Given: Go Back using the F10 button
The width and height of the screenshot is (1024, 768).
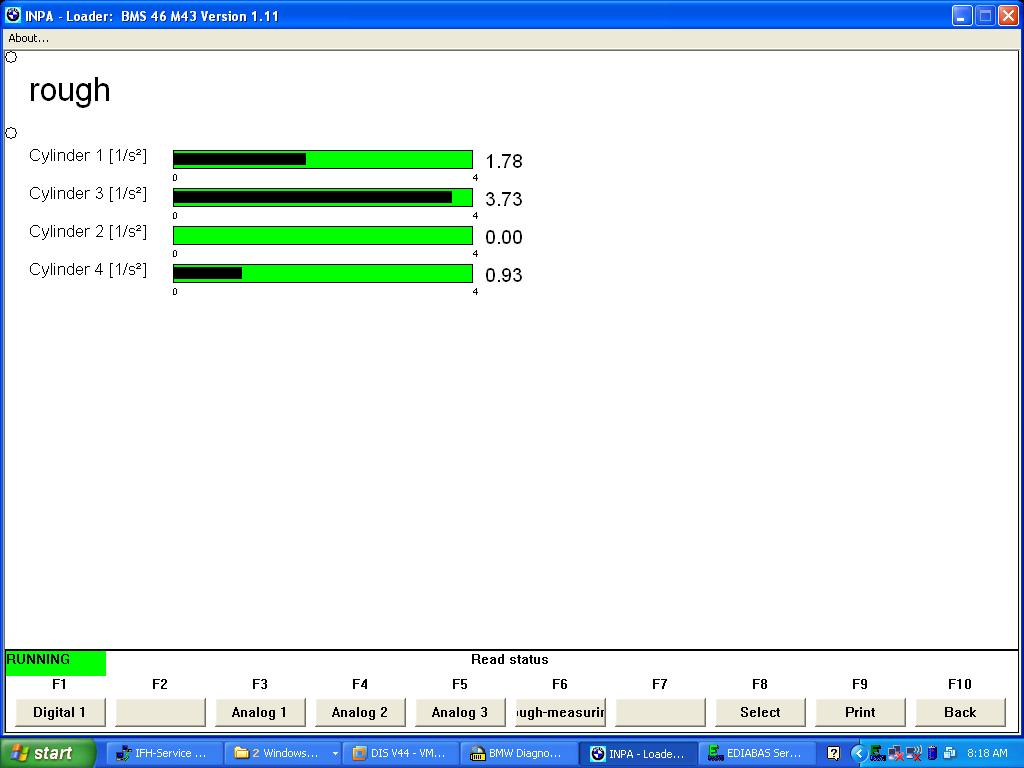Looking at the screenshot, I should (960, 712).
